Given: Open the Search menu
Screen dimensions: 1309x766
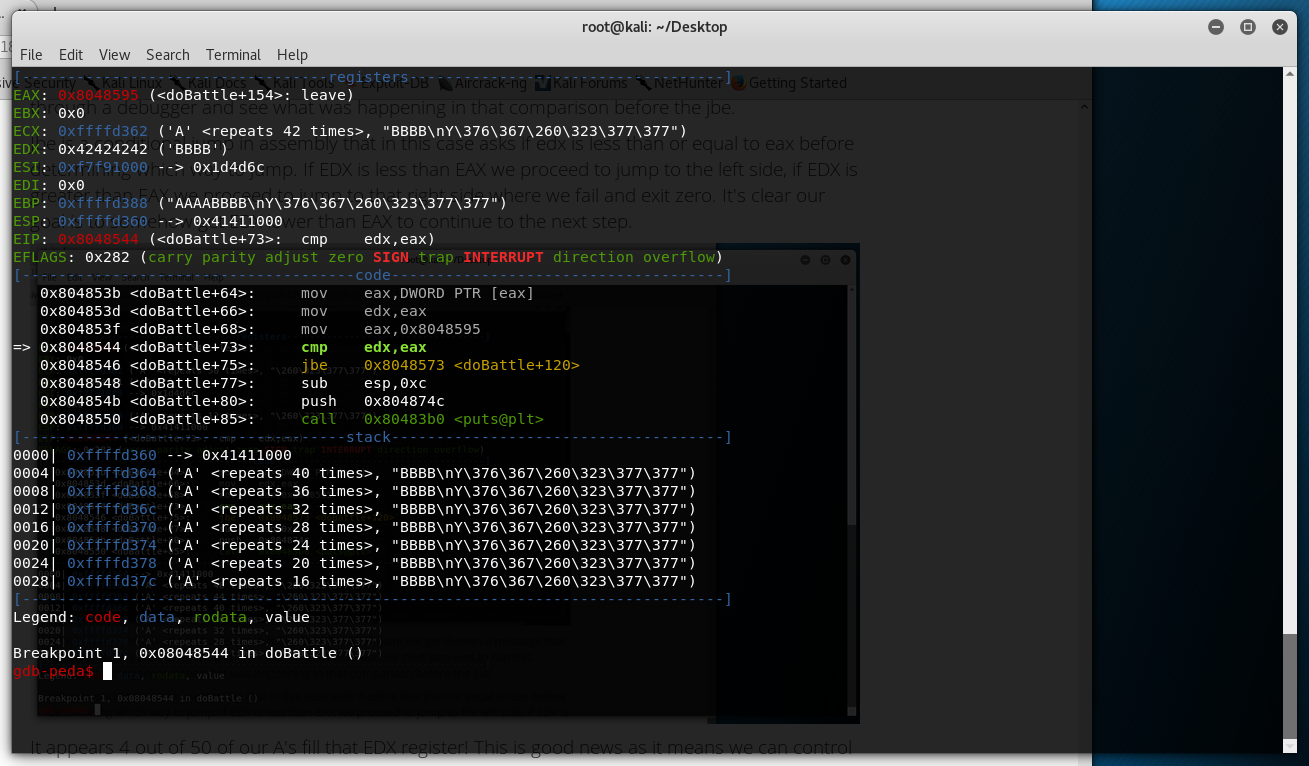Looking at the screenshot, I should coord(167,55).
